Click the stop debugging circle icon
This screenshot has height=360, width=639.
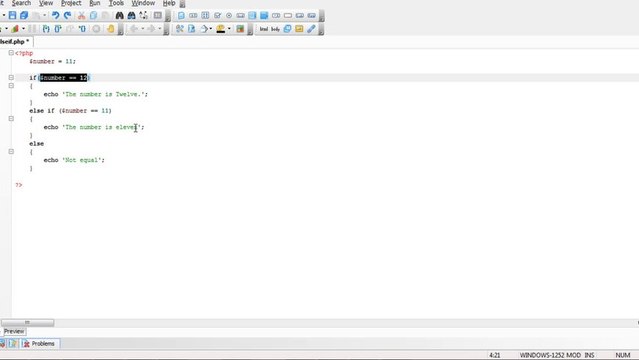(96, 29)
